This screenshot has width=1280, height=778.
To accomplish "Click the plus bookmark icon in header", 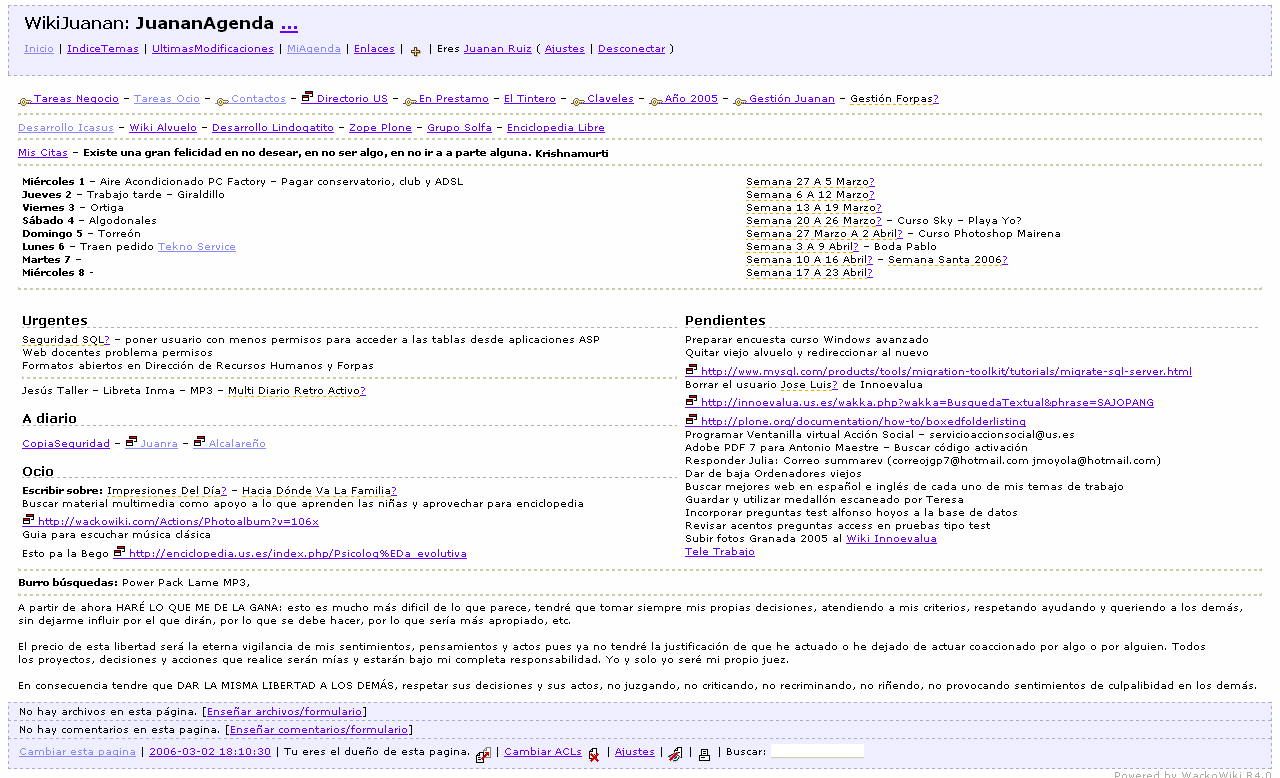I will pos(415,51).
